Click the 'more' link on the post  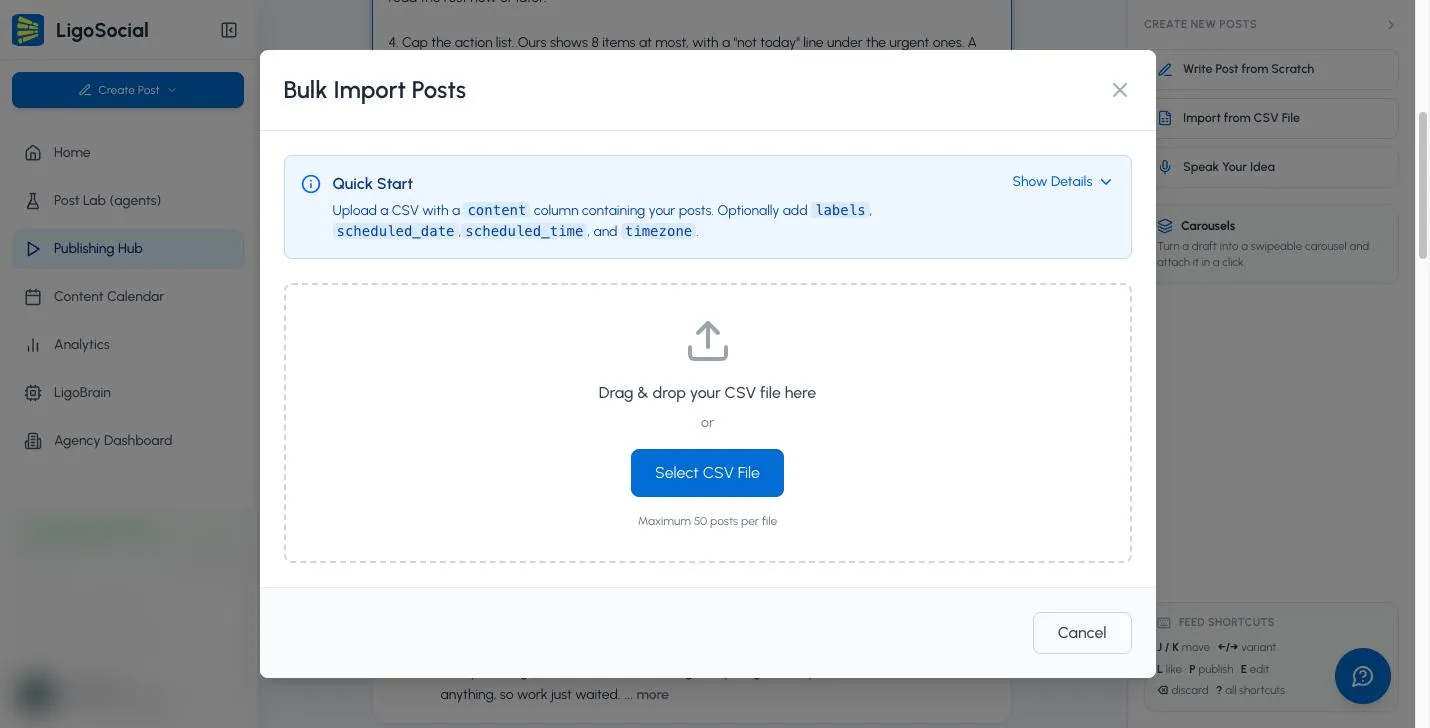coord(652,695)
